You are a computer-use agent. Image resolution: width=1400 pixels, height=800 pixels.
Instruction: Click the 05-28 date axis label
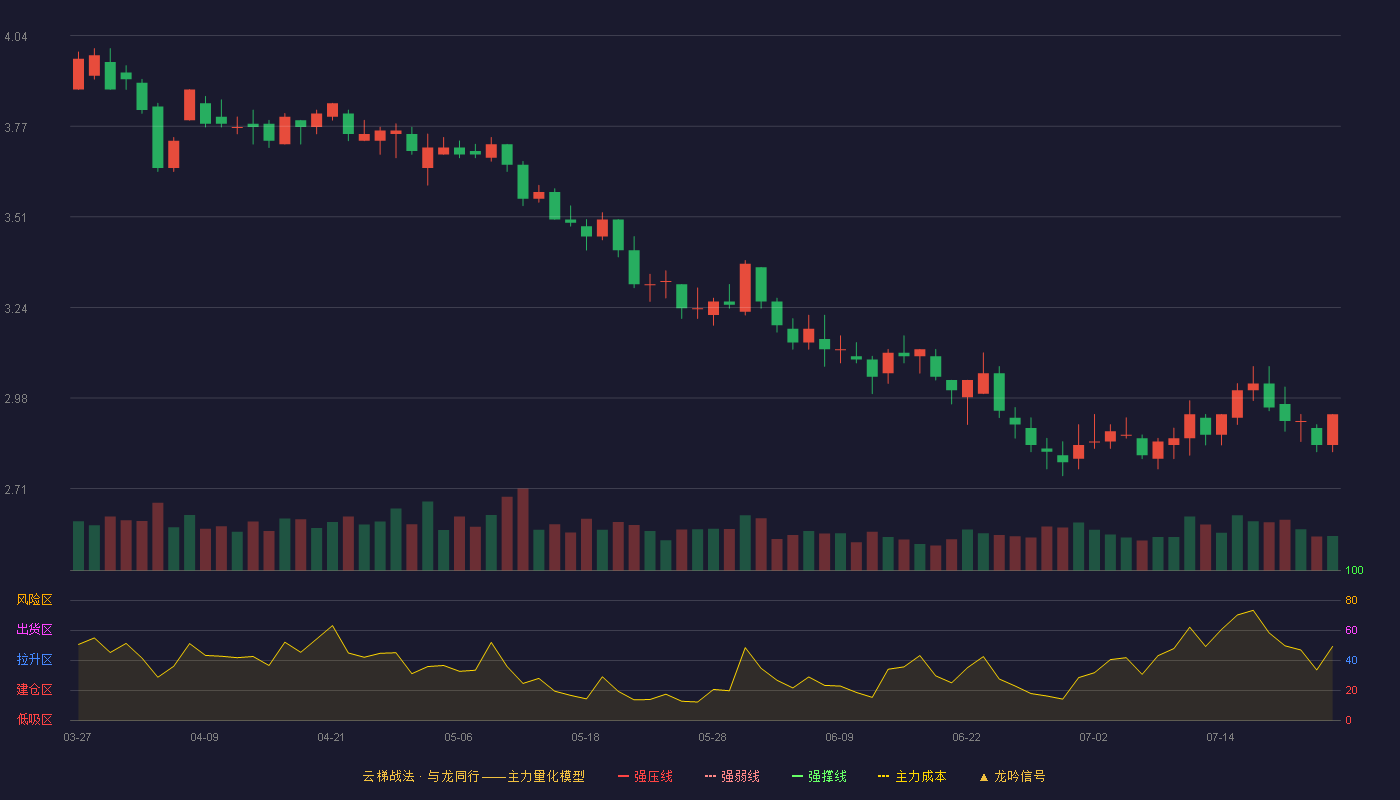(712, 737)
